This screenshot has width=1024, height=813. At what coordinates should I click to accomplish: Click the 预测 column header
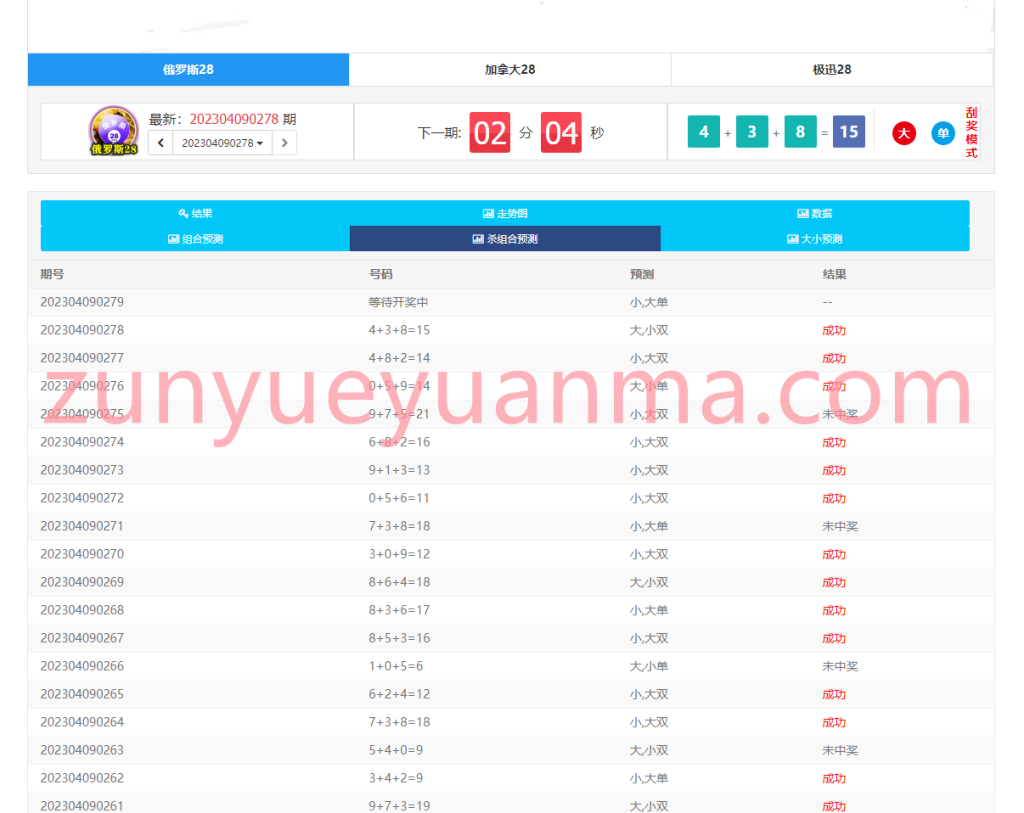[642, 274]
